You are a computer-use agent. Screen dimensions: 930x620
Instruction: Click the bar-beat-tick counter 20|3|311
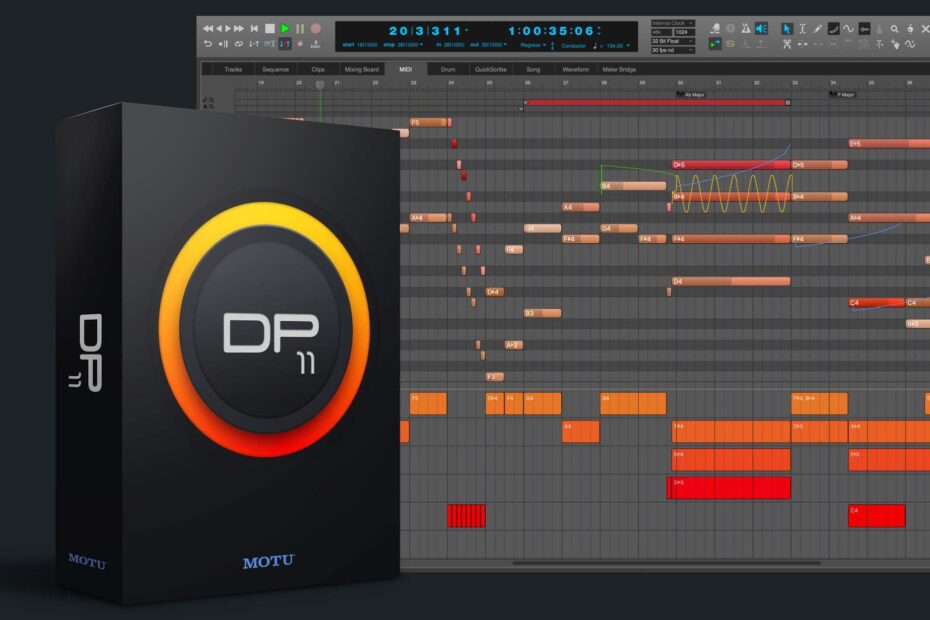(x=425, y=31)
